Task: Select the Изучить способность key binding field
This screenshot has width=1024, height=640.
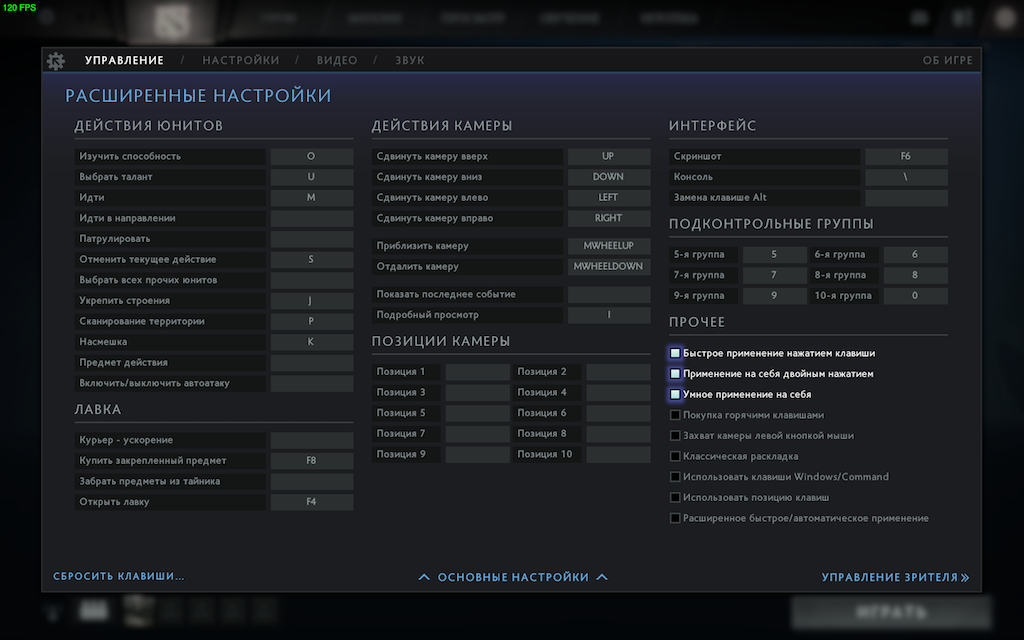Action: pos(311,157)
